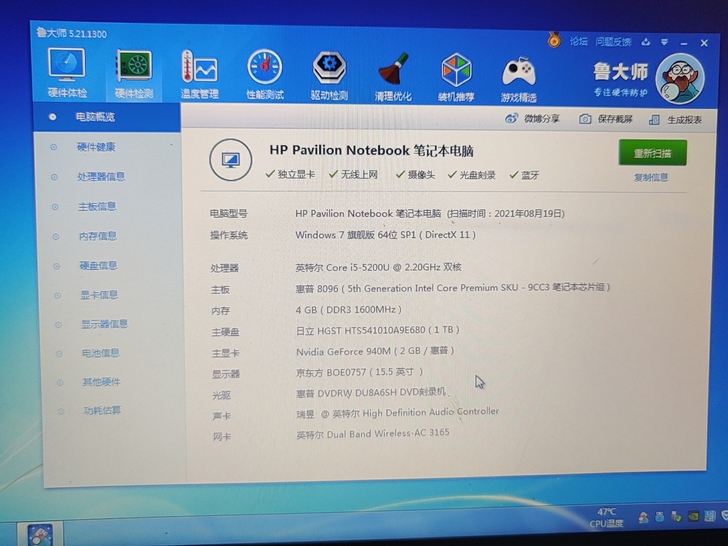Click the Windows 7 旗舰版 OS value
The height and width of the screenshot is (546, 728).
click(385, 235)
